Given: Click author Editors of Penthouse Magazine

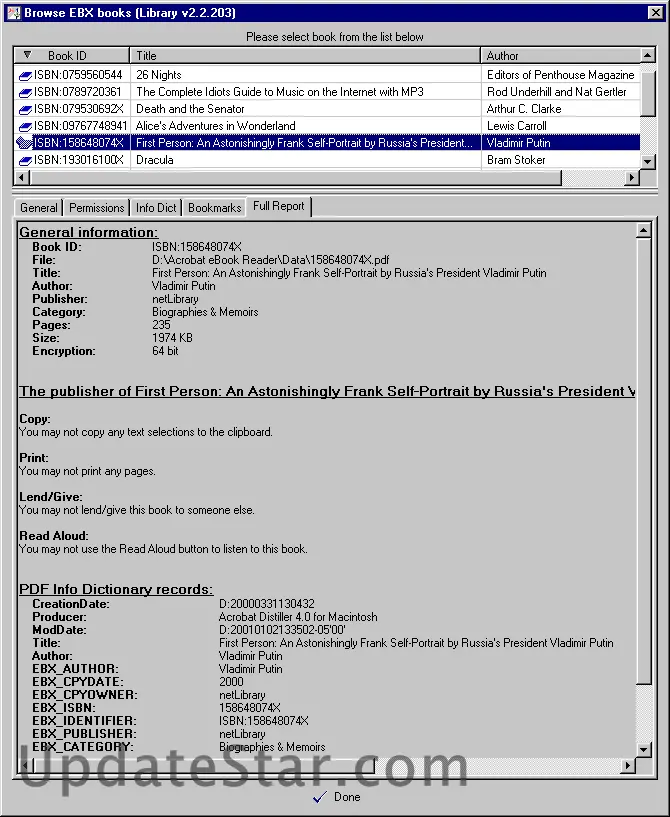Looking at the screenshot, I should (x=561, y=75).
